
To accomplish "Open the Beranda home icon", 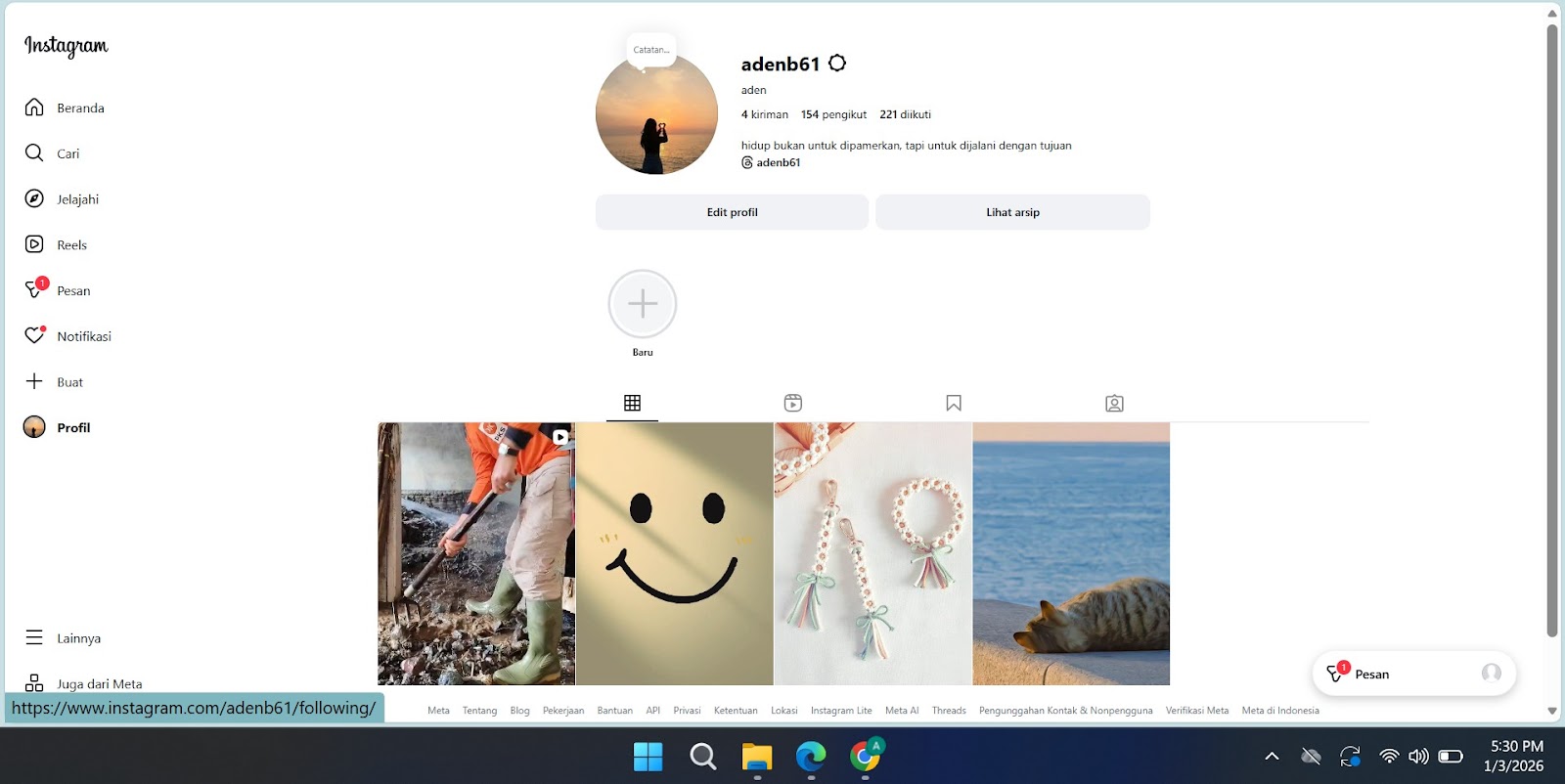I will point(34,108).
